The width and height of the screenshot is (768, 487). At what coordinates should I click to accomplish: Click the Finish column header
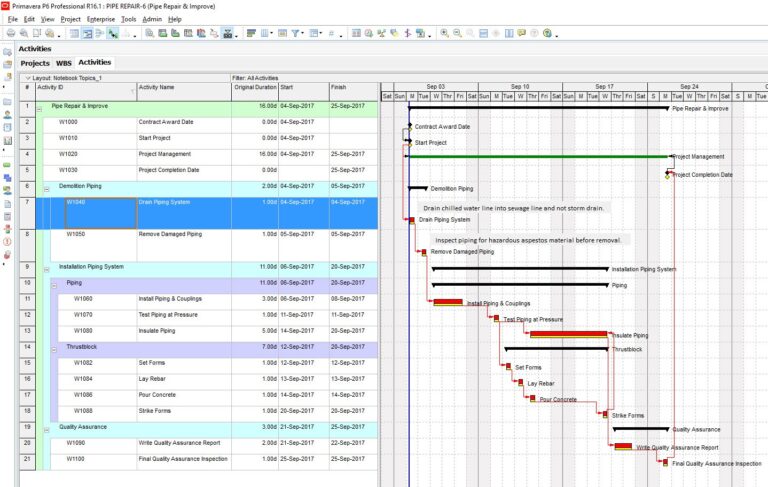[354, 91]
